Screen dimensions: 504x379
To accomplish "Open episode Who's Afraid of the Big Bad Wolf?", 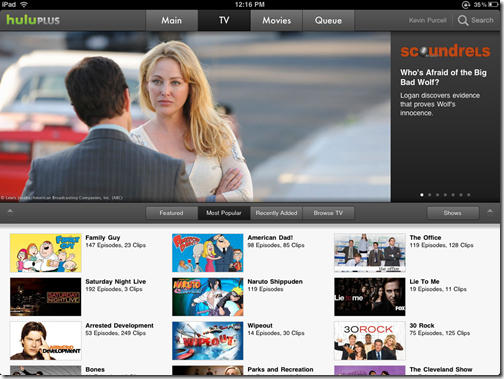I will pyautogui.click(x=443, y=77).
